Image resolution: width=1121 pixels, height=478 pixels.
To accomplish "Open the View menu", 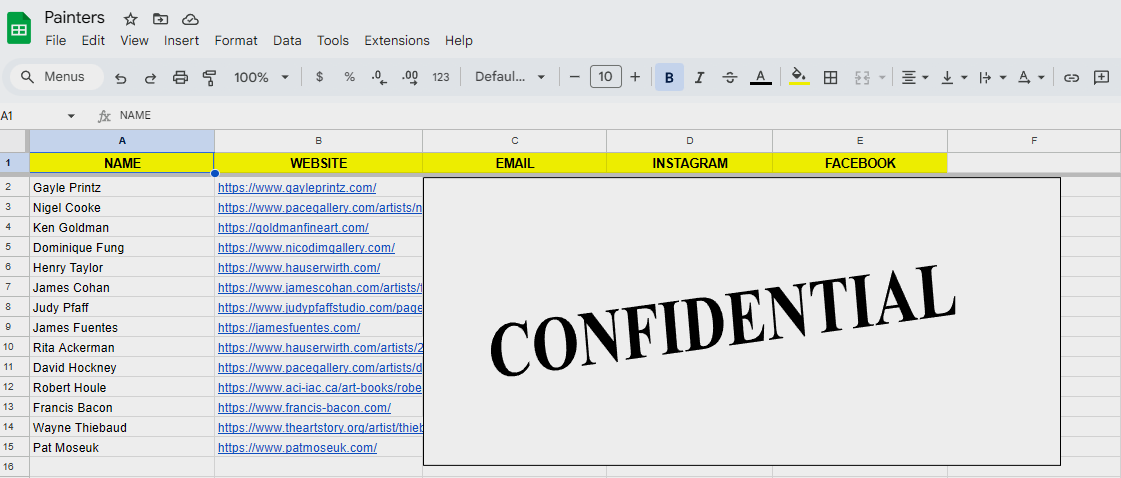I will click(134, 41).
